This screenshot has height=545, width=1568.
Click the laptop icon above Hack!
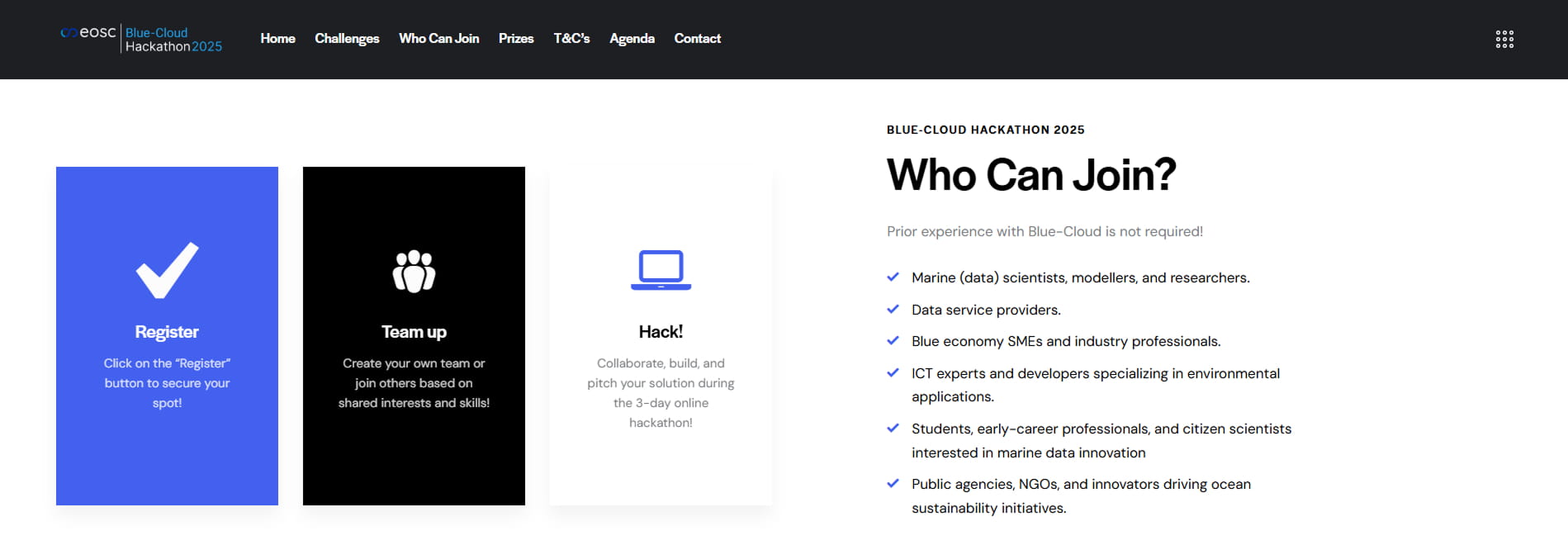(x=661, y=270)
